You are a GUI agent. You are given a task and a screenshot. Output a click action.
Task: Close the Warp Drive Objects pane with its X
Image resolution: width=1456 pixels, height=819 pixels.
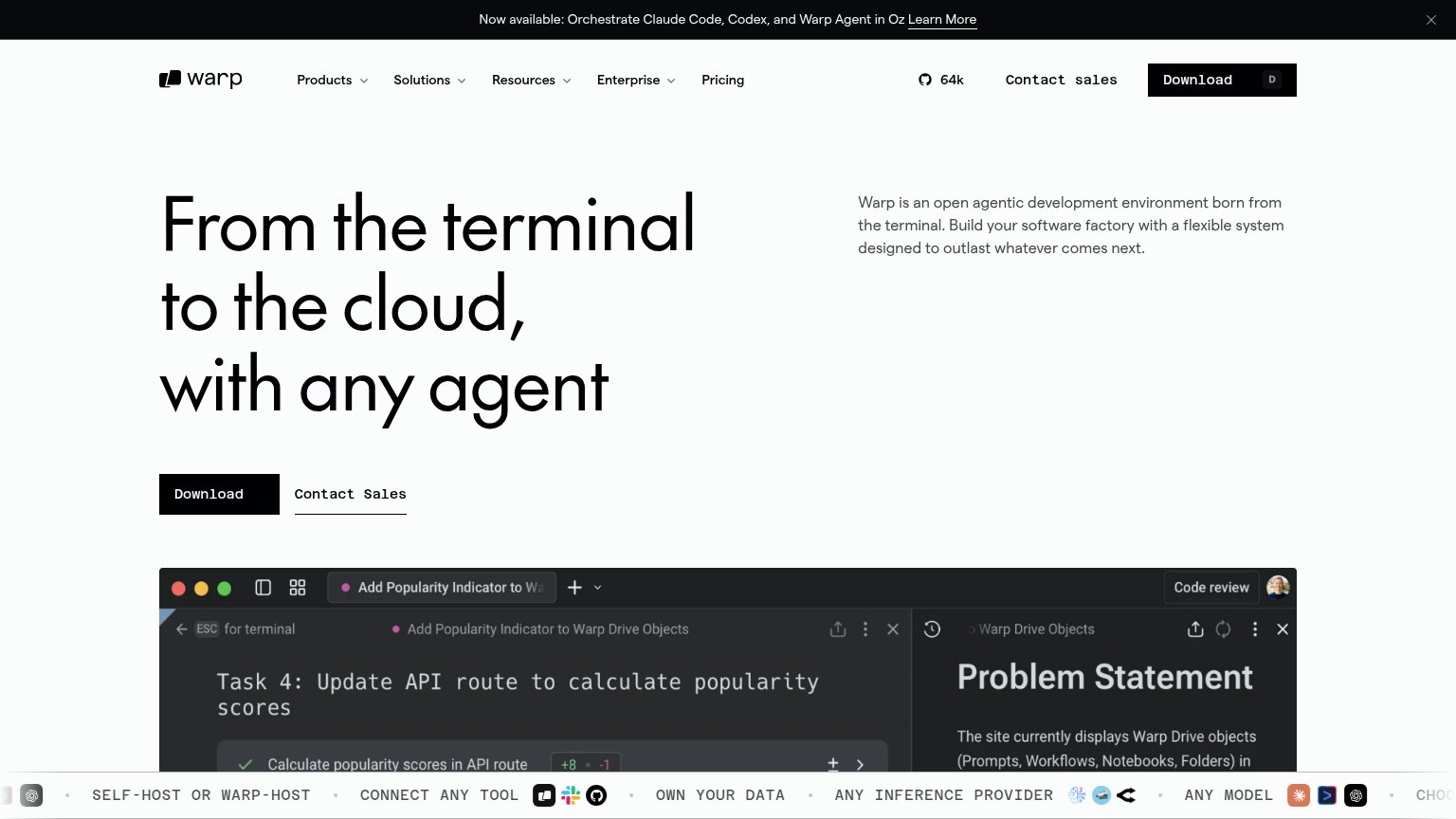pos(1283,628)
